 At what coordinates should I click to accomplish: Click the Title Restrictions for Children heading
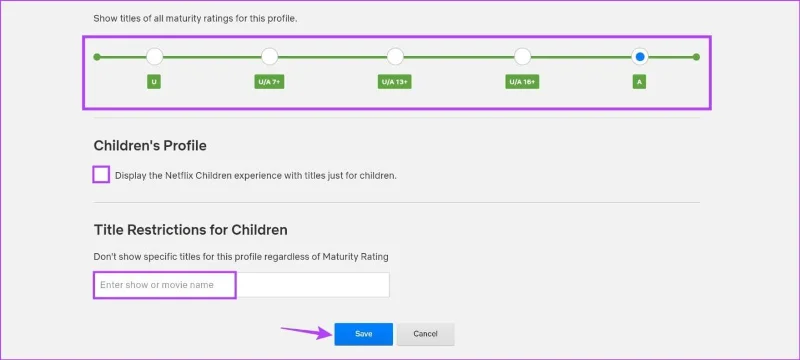[191, 230]
